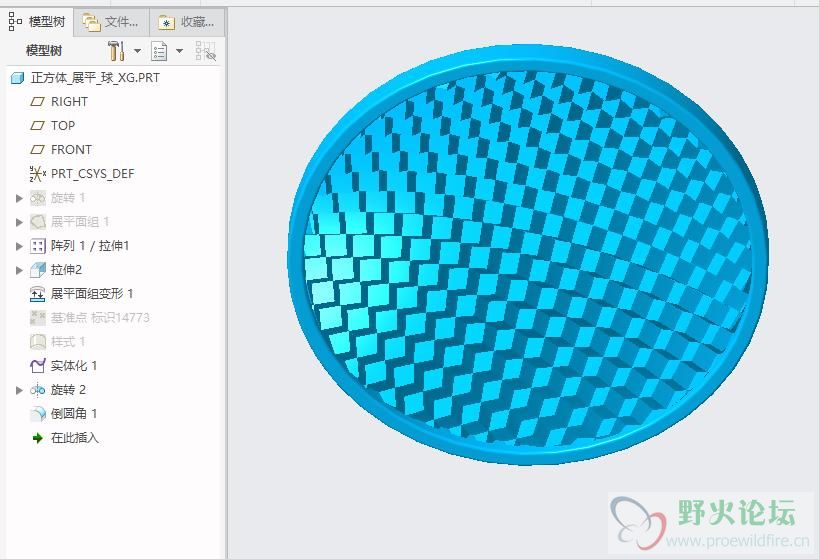Click the 展平面组 1 flatten quilt icon

(38, 222)
